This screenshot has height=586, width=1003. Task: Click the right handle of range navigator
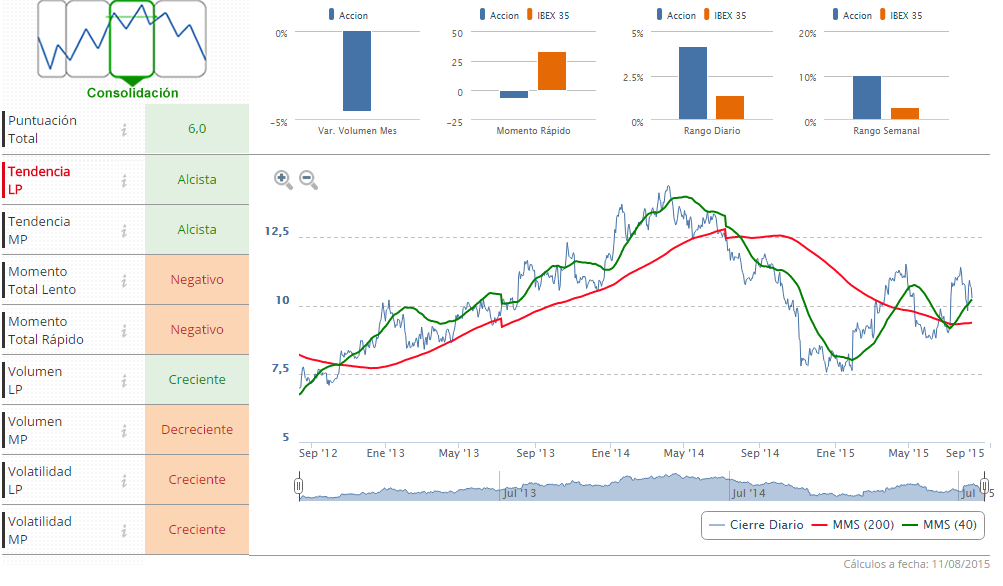coord(984,486)
